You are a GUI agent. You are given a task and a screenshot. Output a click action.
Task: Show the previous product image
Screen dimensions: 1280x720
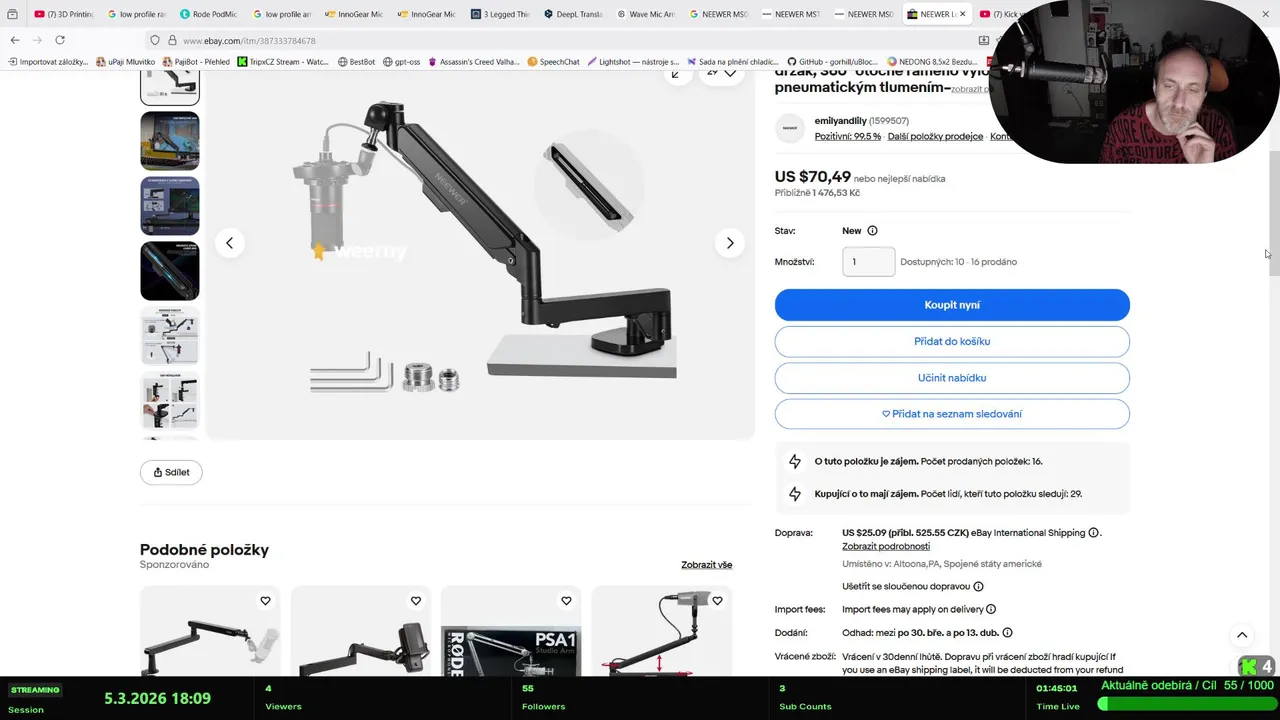pos(229,243)
